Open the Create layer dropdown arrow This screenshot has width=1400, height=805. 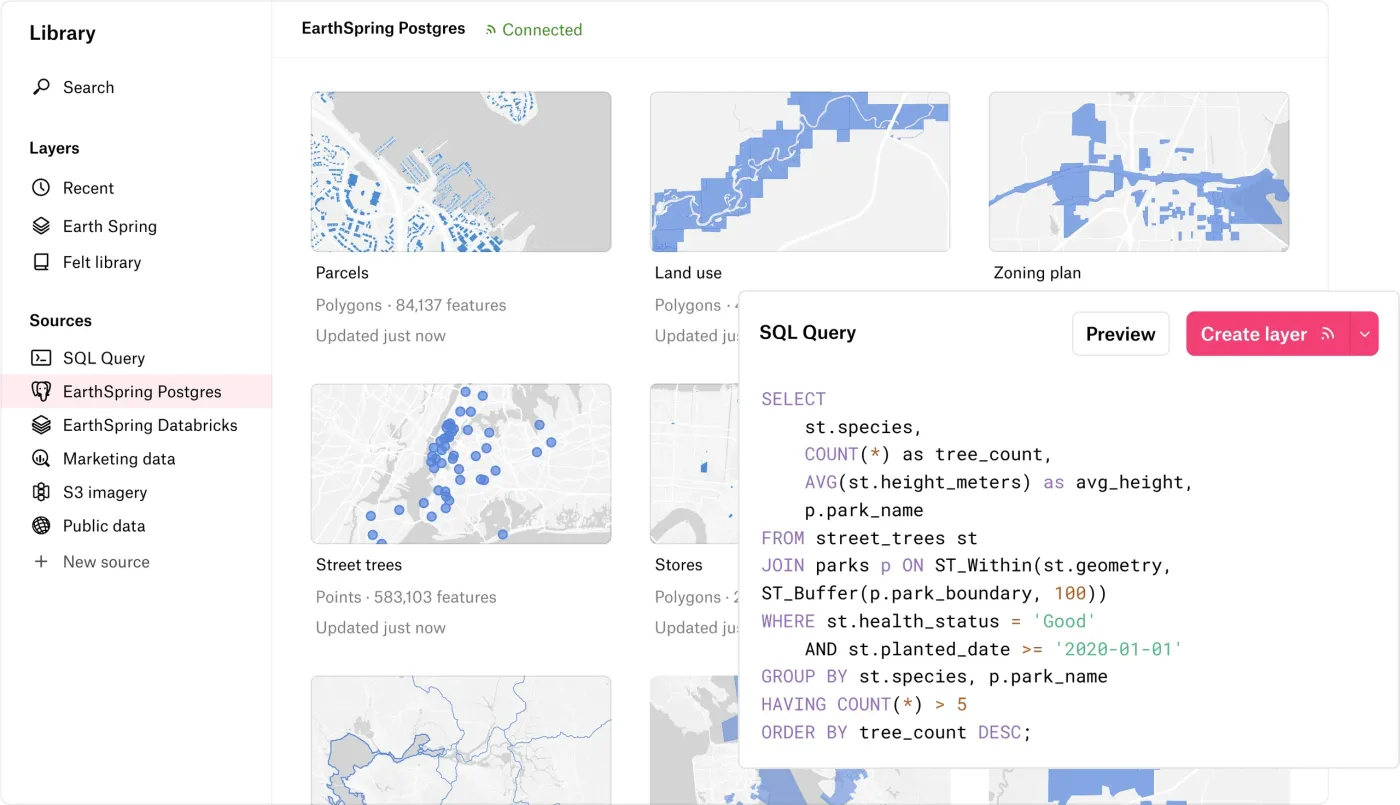pos(1364,334)
